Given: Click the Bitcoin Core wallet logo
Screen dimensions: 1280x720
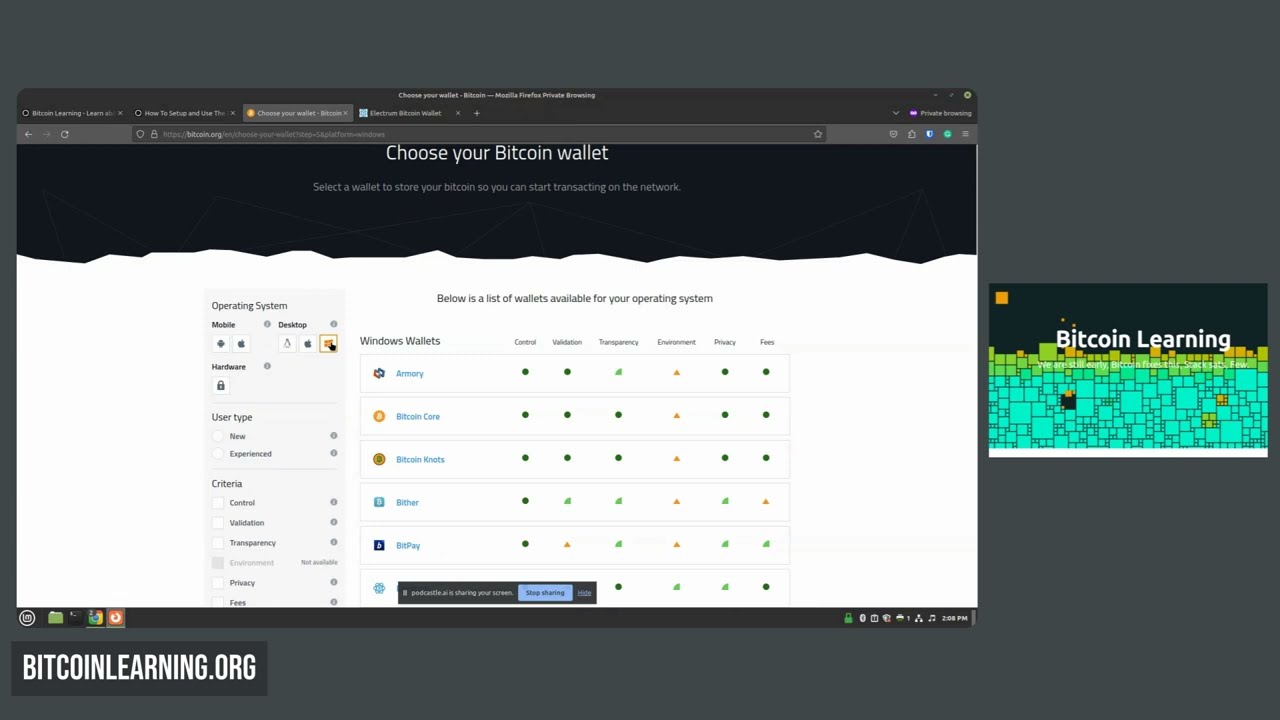Looking at the screenshot, I should point(379,416).
